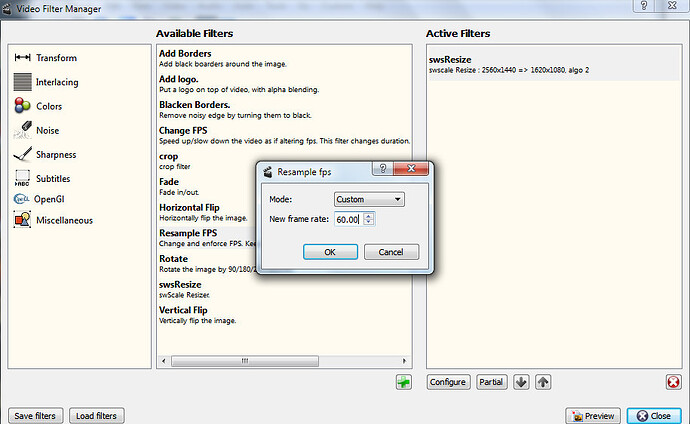Confirm Resample fps with OK button
The height and width of the screenshot is (424, 690).
tap(330, 252)
